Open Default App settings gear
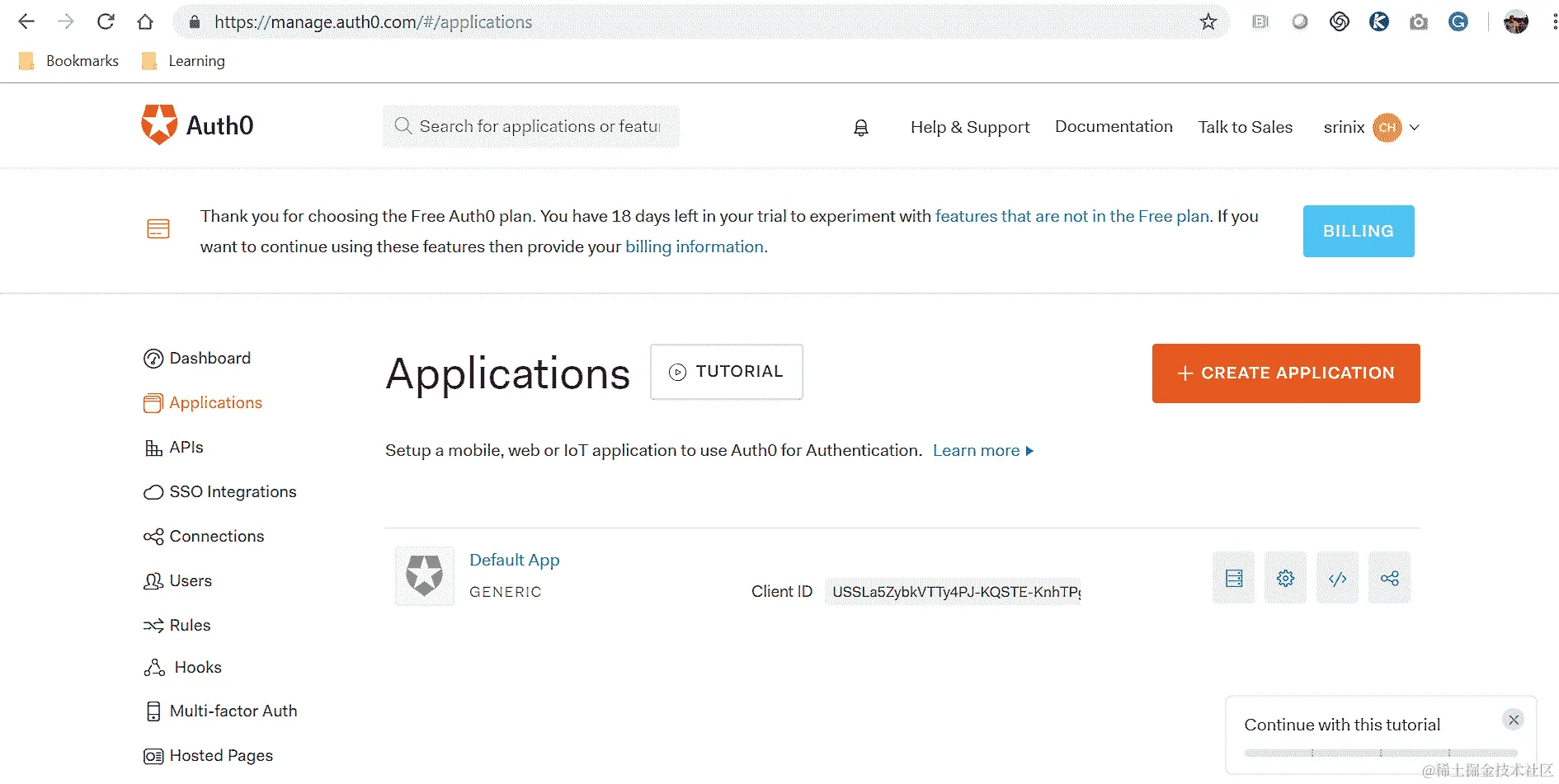This screenshot has height=784, width=1559. point(1286,578)
